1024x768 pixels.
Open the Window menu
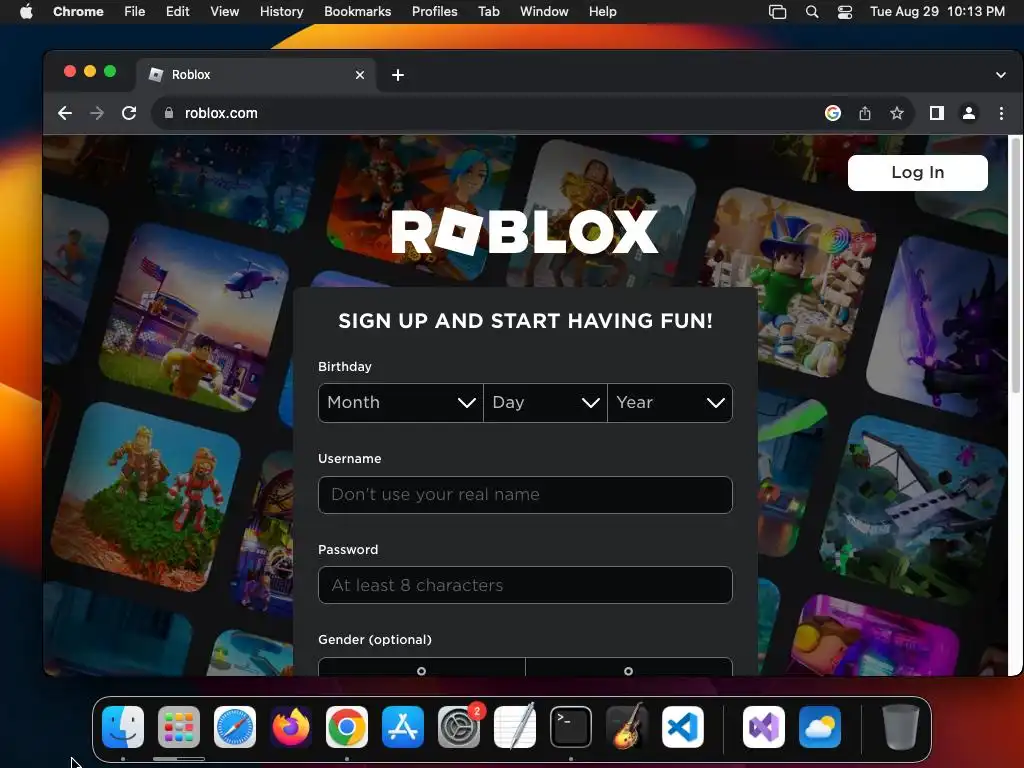[x=544, y=12]
